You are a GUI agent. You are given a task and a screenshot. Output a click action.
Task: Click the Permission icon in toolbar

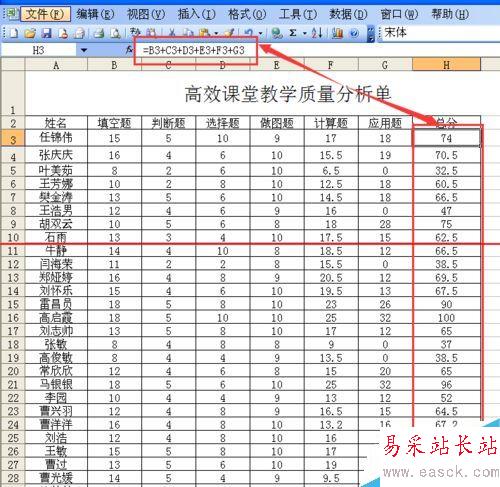tap(63, 33)
